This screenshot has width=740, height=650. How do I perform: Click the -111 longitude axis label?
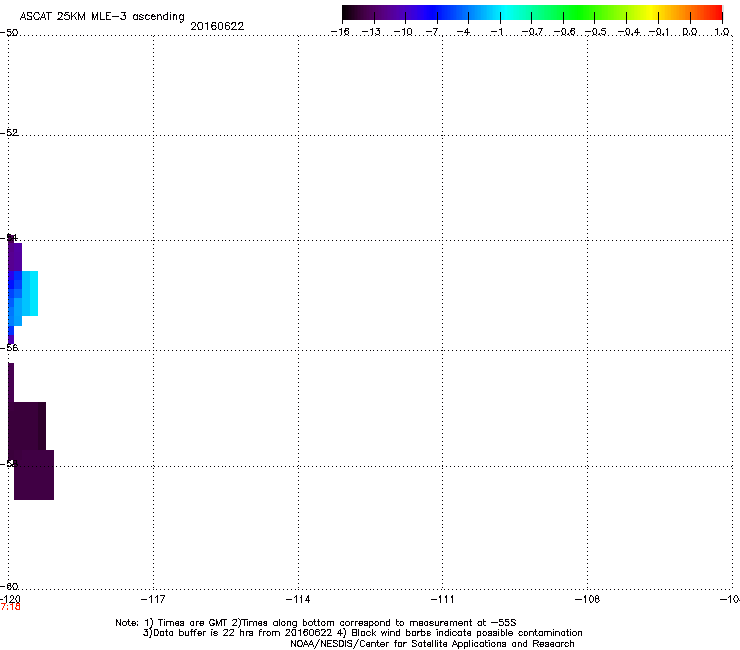tap(443, 599)
